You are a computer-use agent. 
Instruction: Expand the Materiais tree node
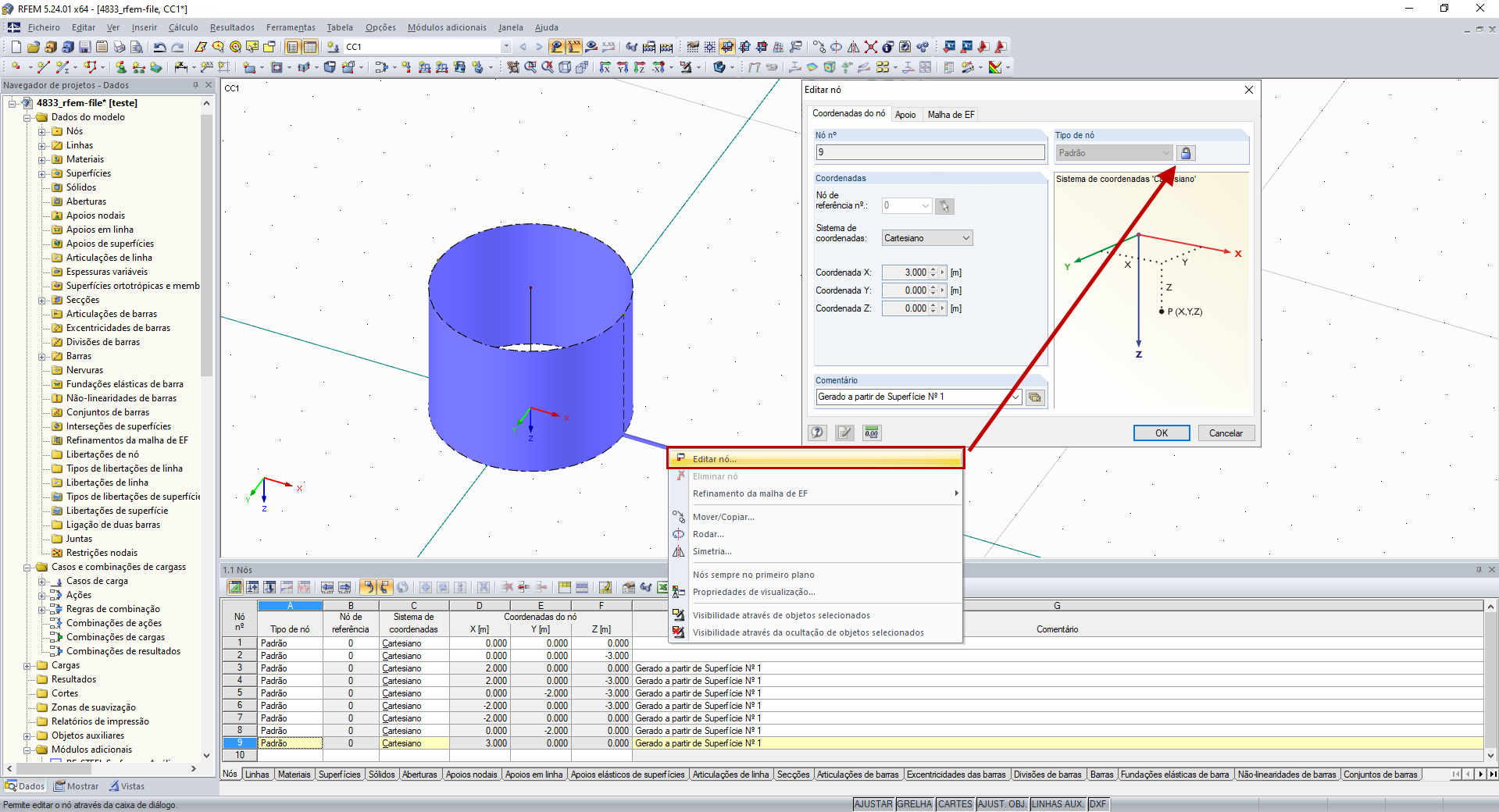(x=42, y=159)
